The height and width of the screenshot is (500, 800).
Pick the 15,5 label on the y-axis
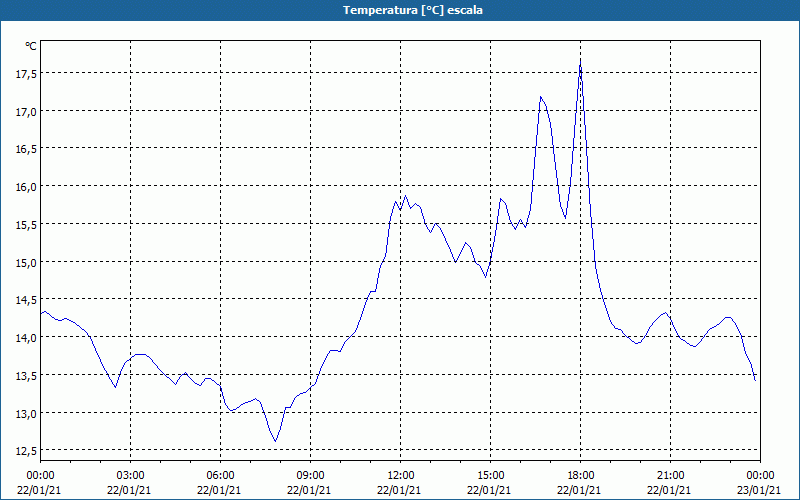pos(26,225)
